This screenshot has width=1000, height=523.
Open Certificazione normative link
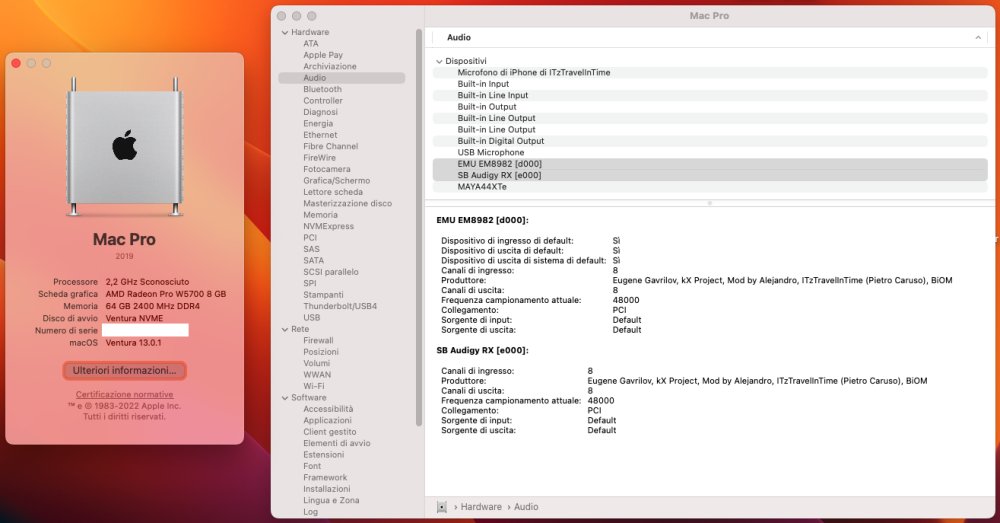point(124,395)
